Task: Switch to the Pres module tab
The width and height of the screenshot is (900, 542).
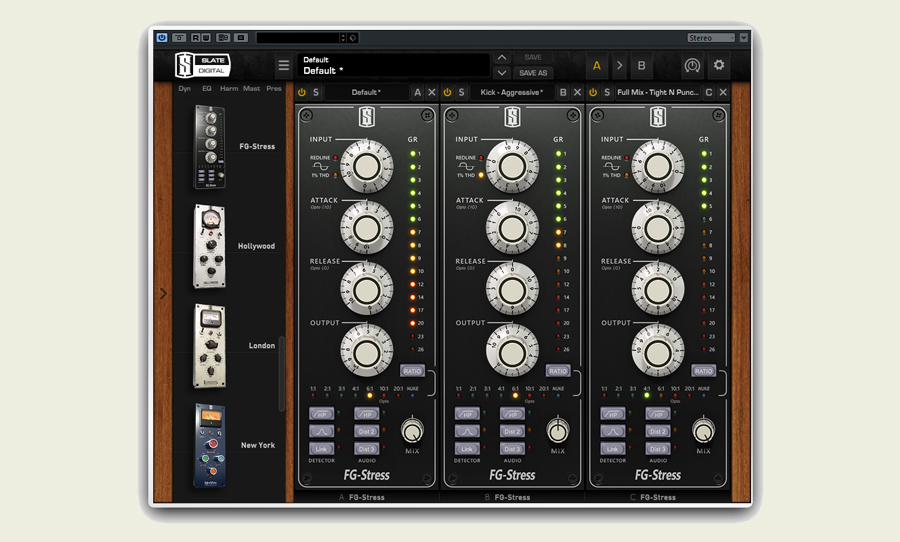Action: (x=274, y=88)
